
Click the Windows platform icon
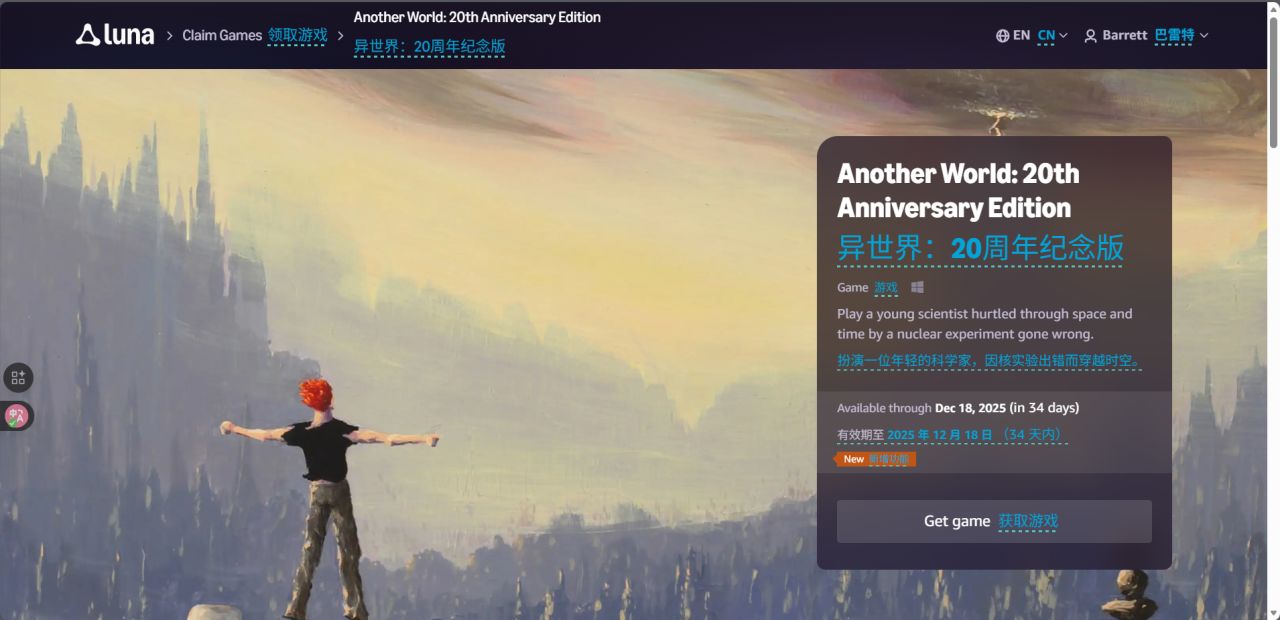(917, 288)
